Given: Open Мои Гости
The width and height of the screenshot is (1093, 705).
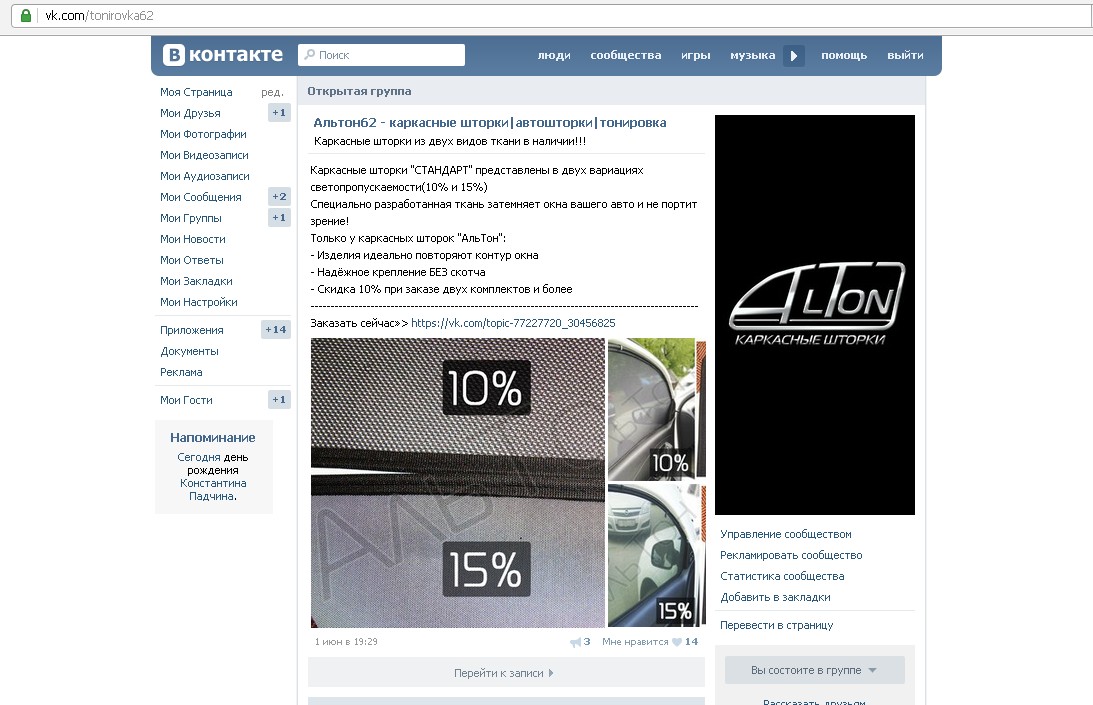Looking at the screenshot, I should [x=186, y=400].
